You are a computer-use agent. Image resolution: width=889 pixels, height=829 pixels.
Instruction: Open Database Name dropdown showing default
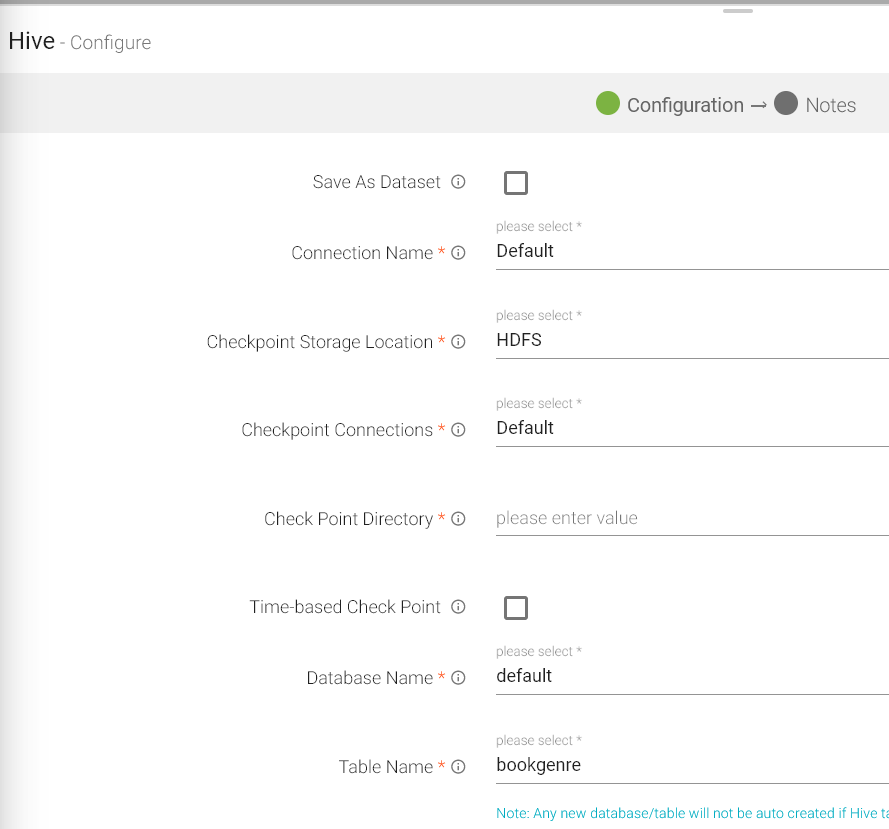coord(690,676)
